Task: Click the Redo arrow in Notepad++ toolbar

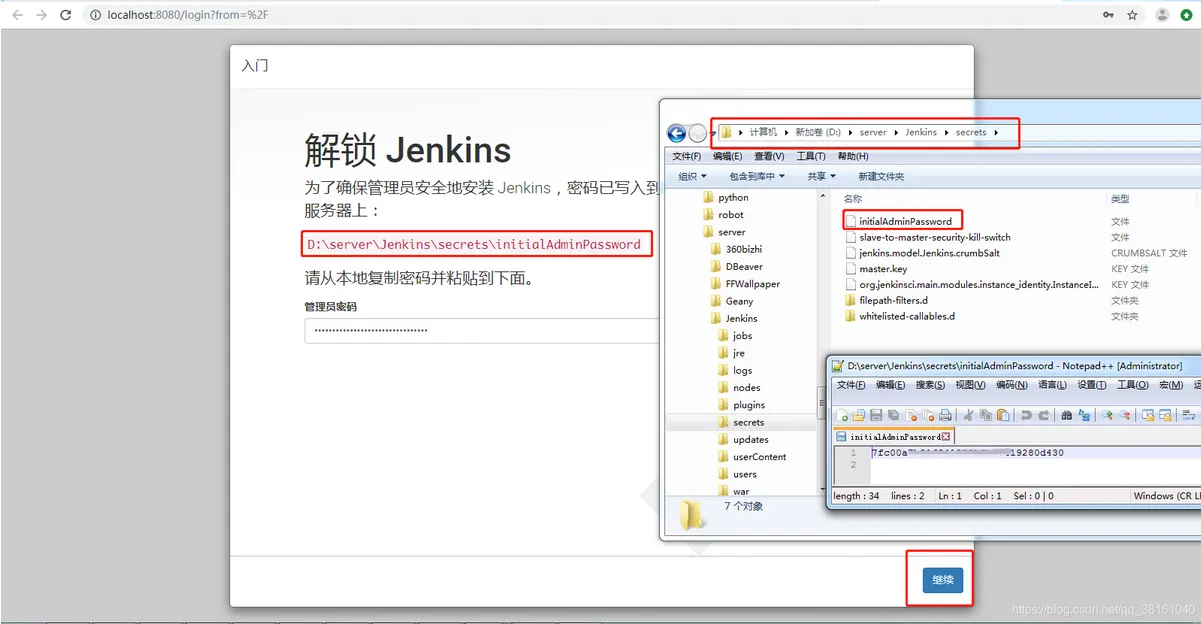Action: coord(1043,415)
